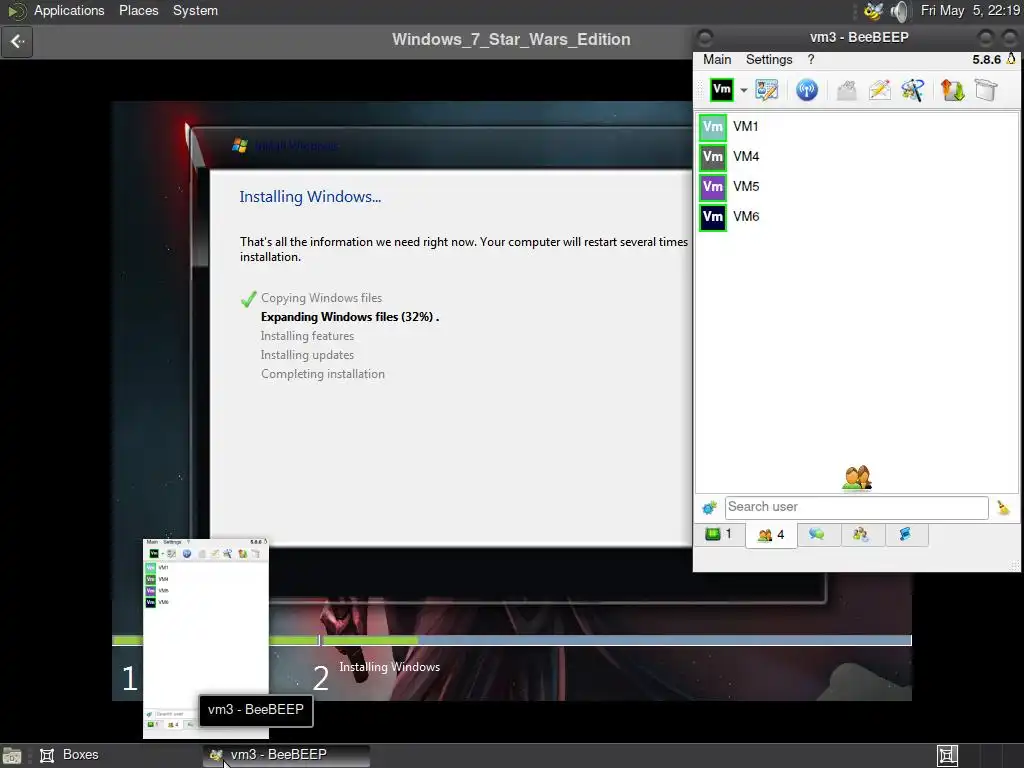This screenshot has height=768, width=1024.
Task: Click the gear filter icon left of search
Action: pyautogui.click(x=709, y=507)
